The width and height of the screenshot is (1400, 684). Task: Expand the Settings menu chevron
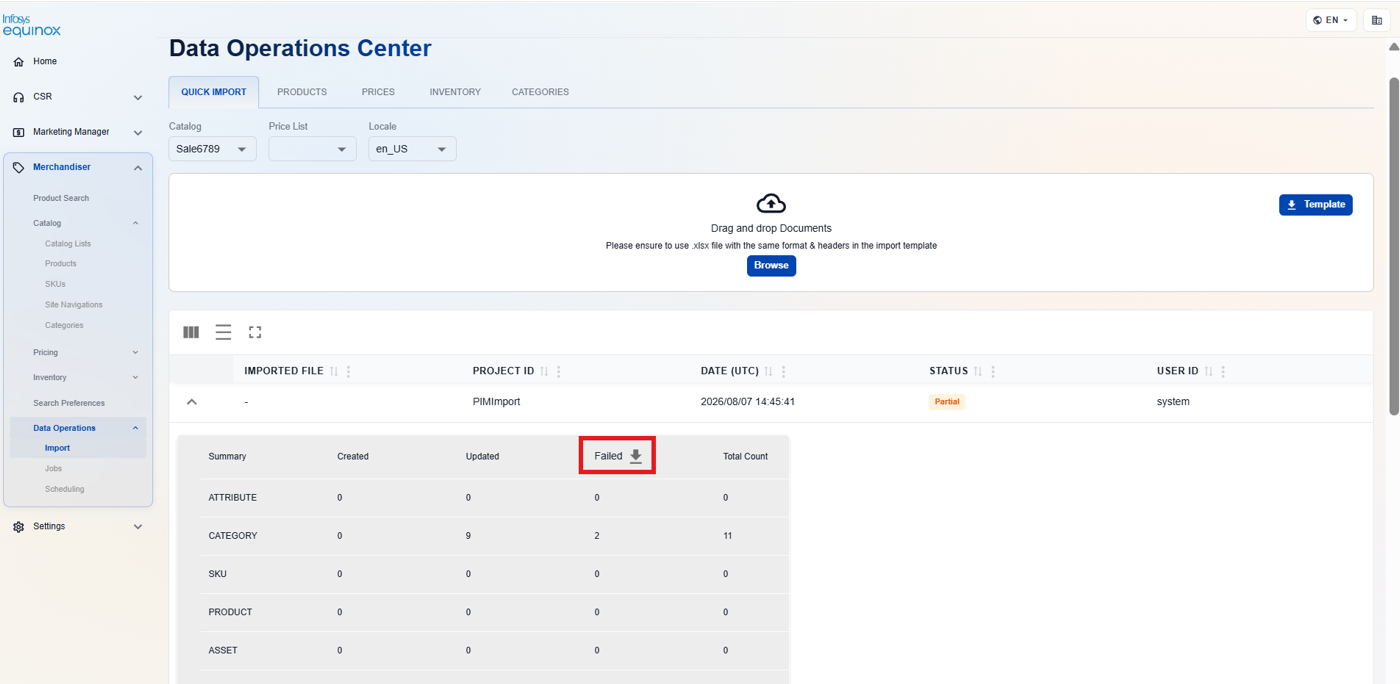click(x=138, y=527)
